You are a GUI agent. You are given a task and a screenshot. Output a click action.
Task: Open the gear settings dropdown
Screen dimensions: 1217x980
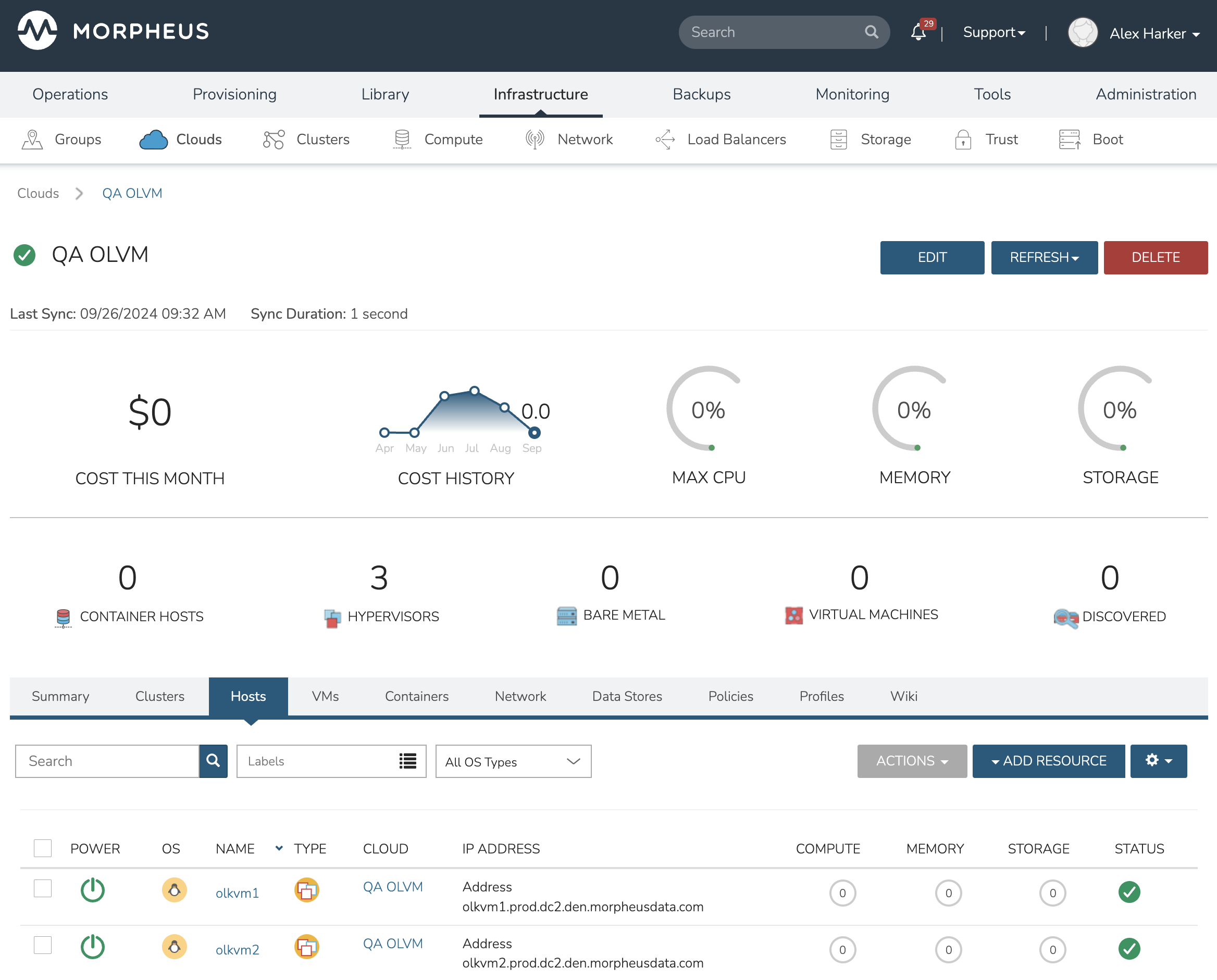coord(1158,761)
